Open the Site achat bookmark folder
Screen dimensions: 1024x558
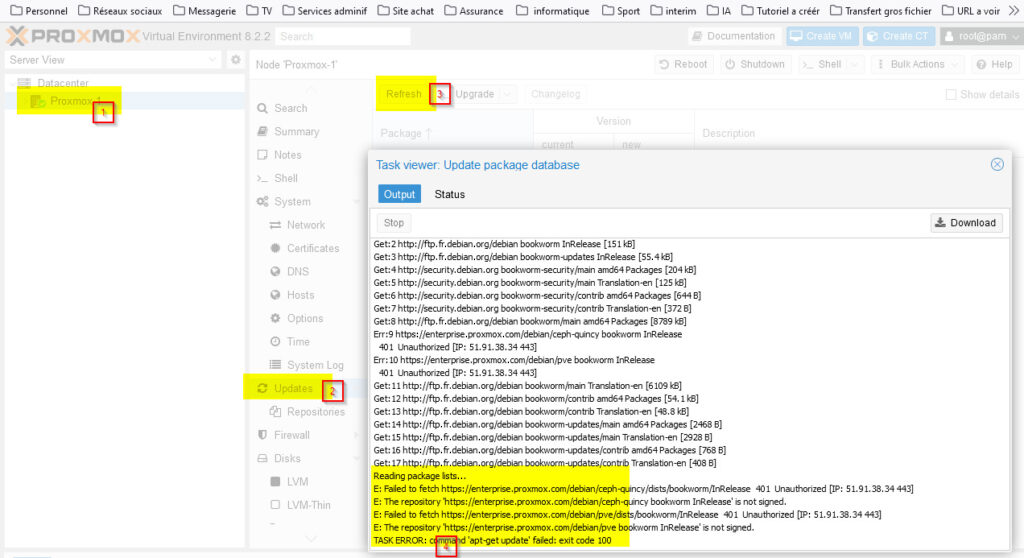[406, 11]
